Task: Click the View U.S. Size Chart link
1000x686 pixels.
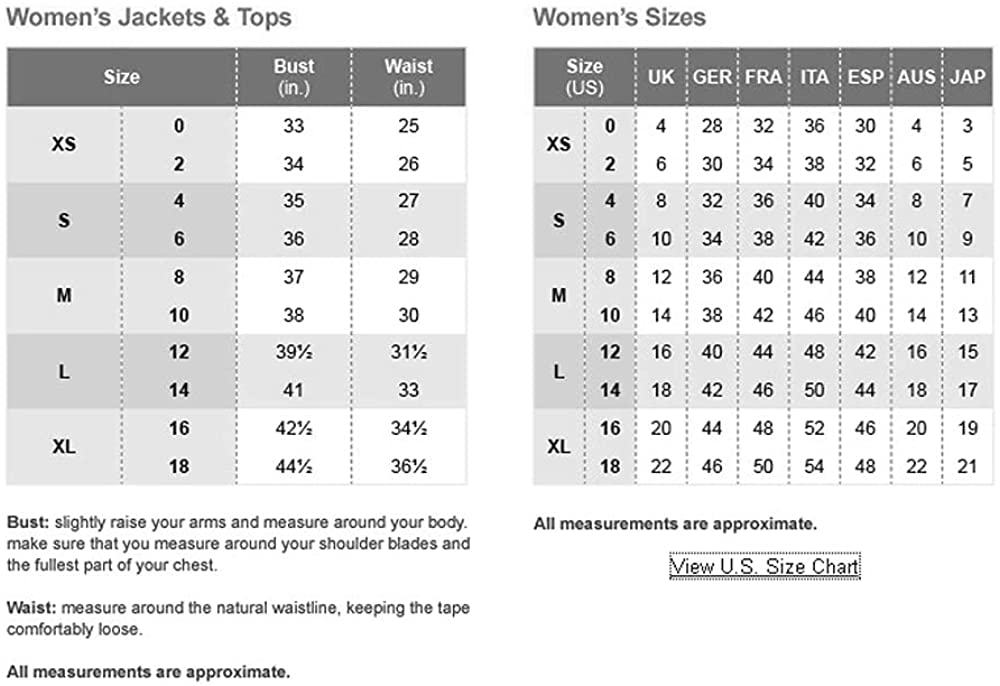Action: tap(764, 567)
